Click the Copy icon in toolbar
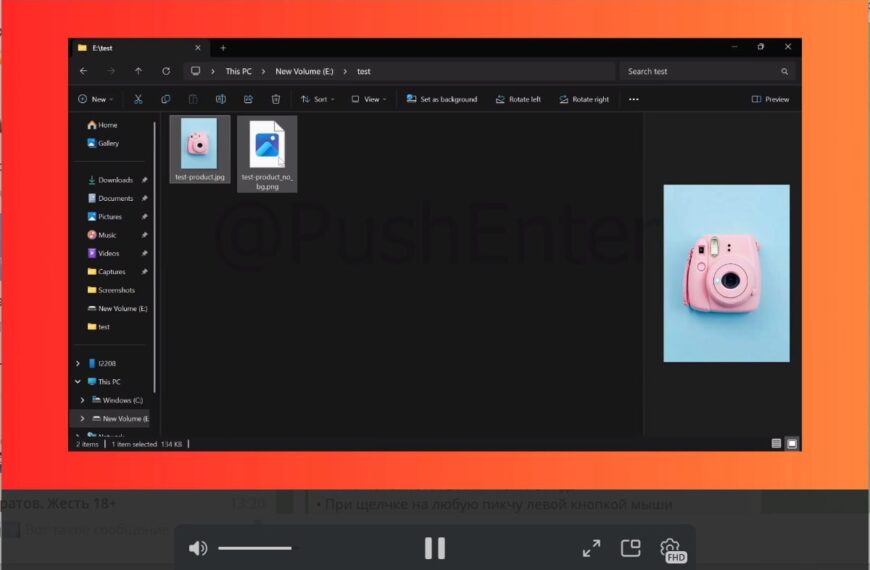Image resolution: width=870 pixels, height=570 pixels. click(166, 99)
